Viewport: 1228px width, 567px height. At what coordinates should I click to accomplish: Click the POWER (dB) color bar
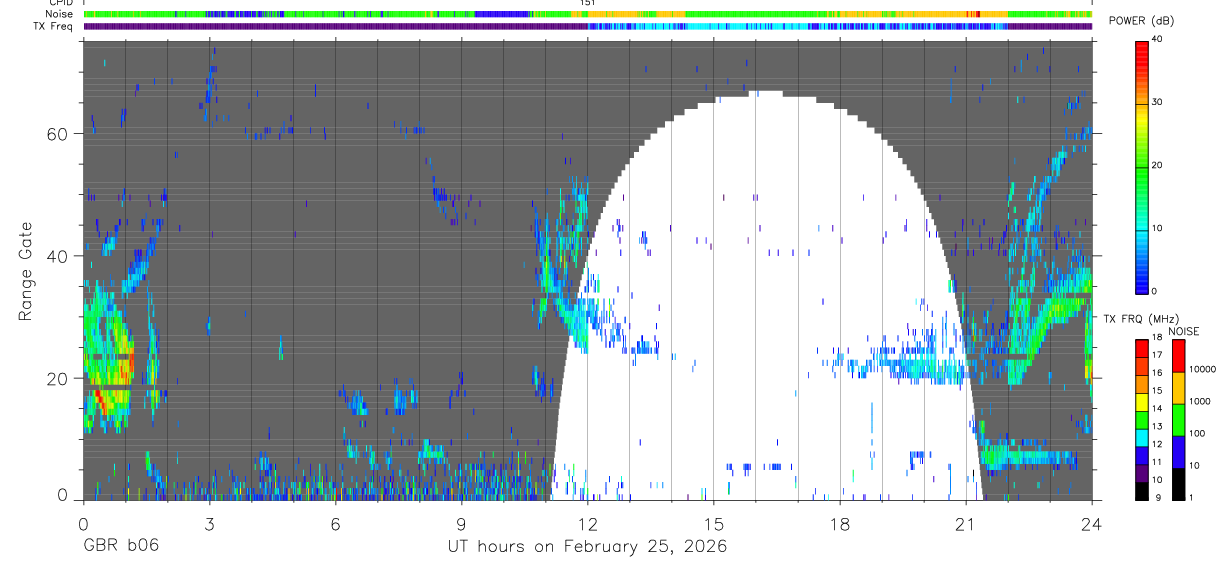(x=1142, y=166)
